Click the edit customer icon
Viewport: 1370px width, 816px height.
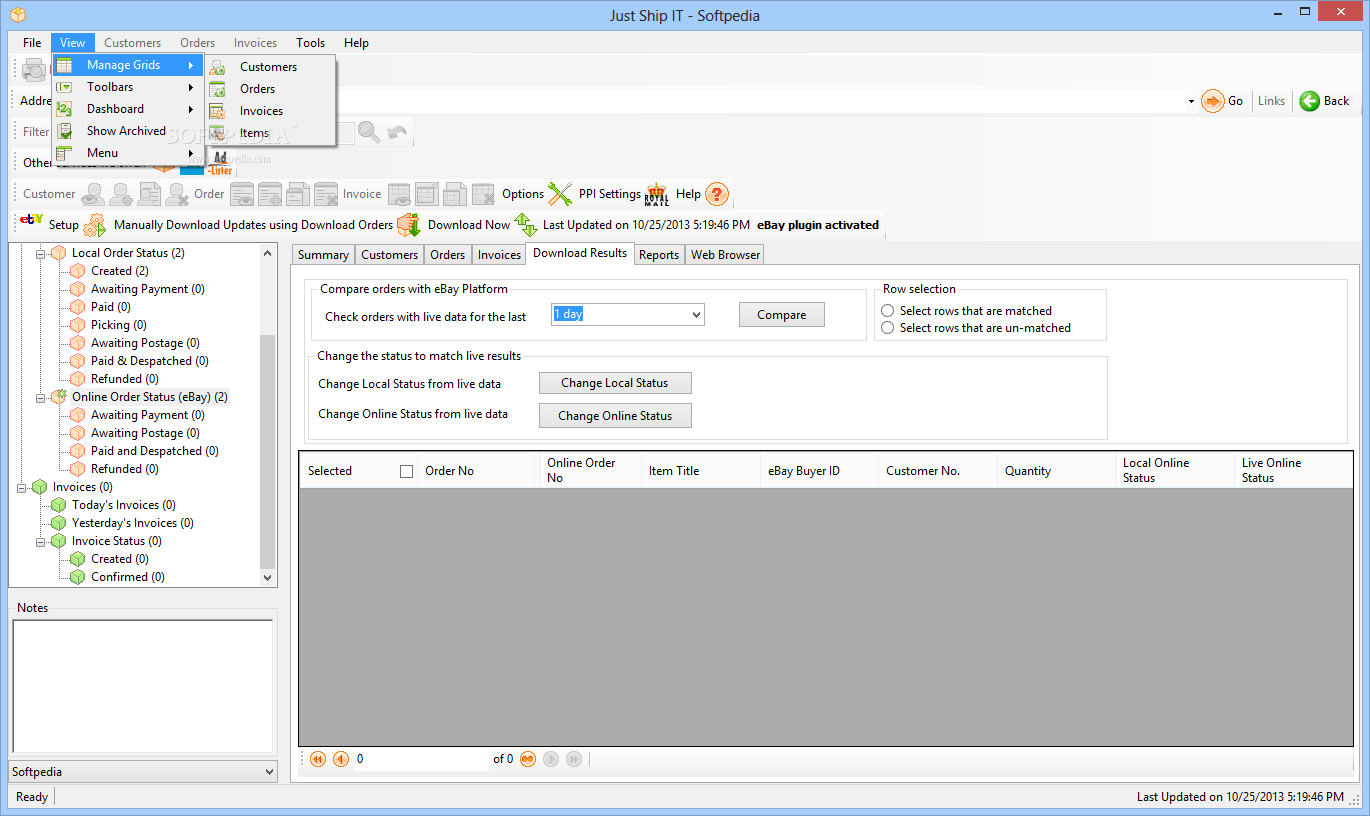[149, 194]
